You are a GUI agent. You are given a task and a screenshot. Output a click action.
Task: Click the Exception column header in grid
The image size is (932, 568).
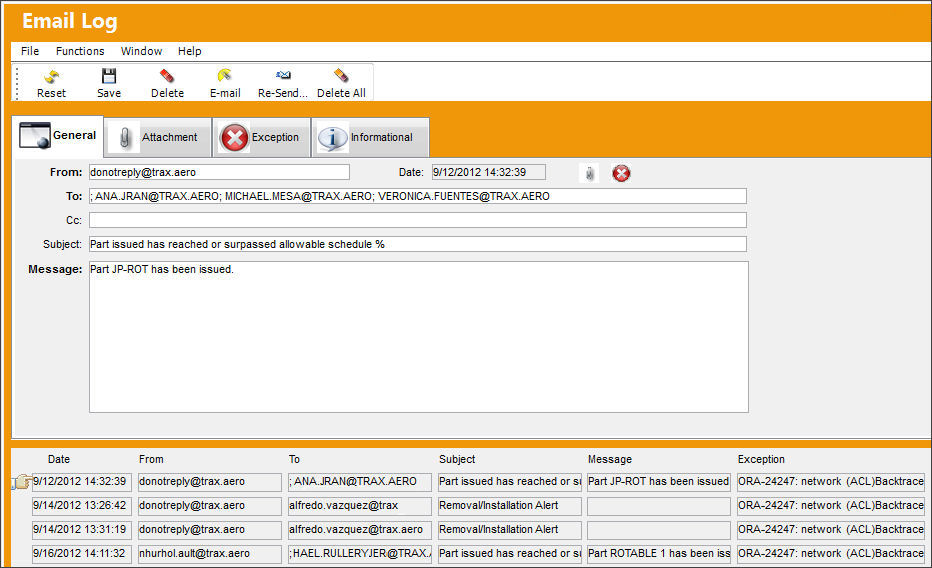click(761, 459)
